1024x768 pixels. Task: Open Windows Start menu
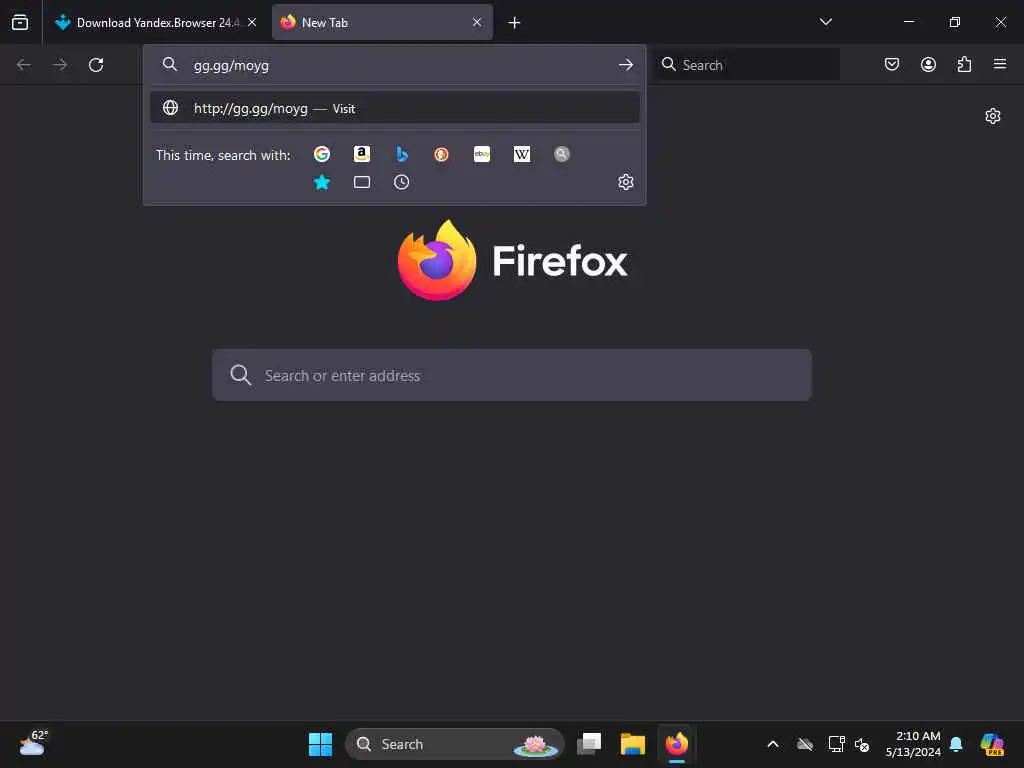pyautogui.click(x=320, y=744)
